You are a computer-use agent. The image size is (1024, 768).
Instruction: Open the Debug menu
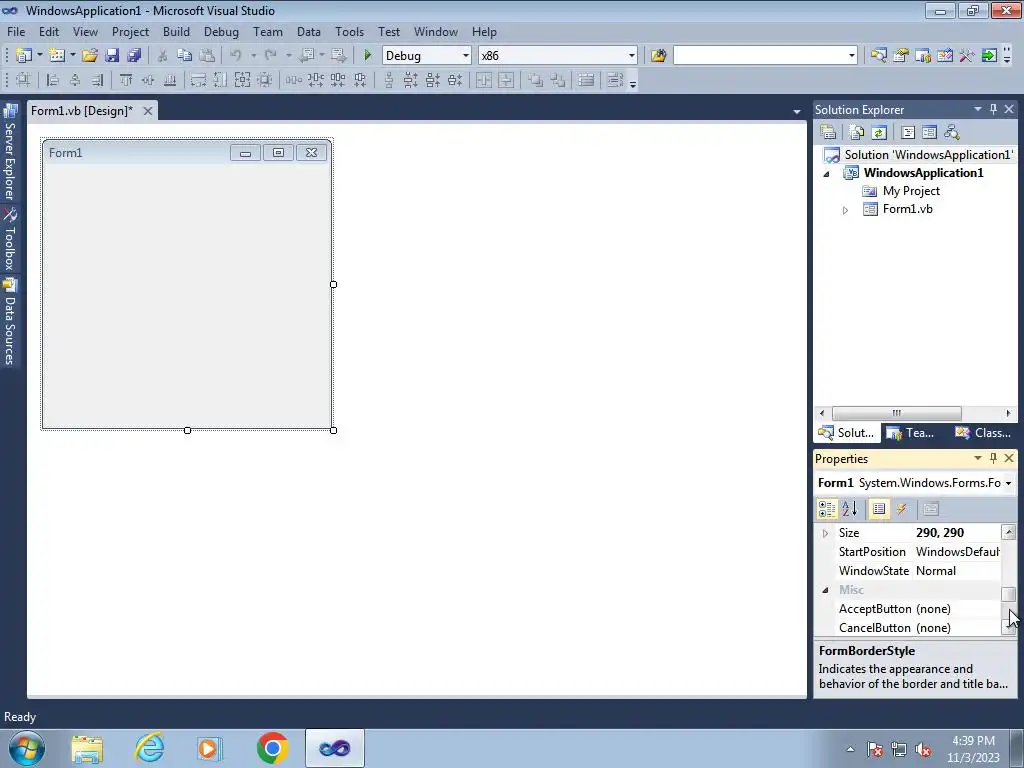(x=221, y=31)
